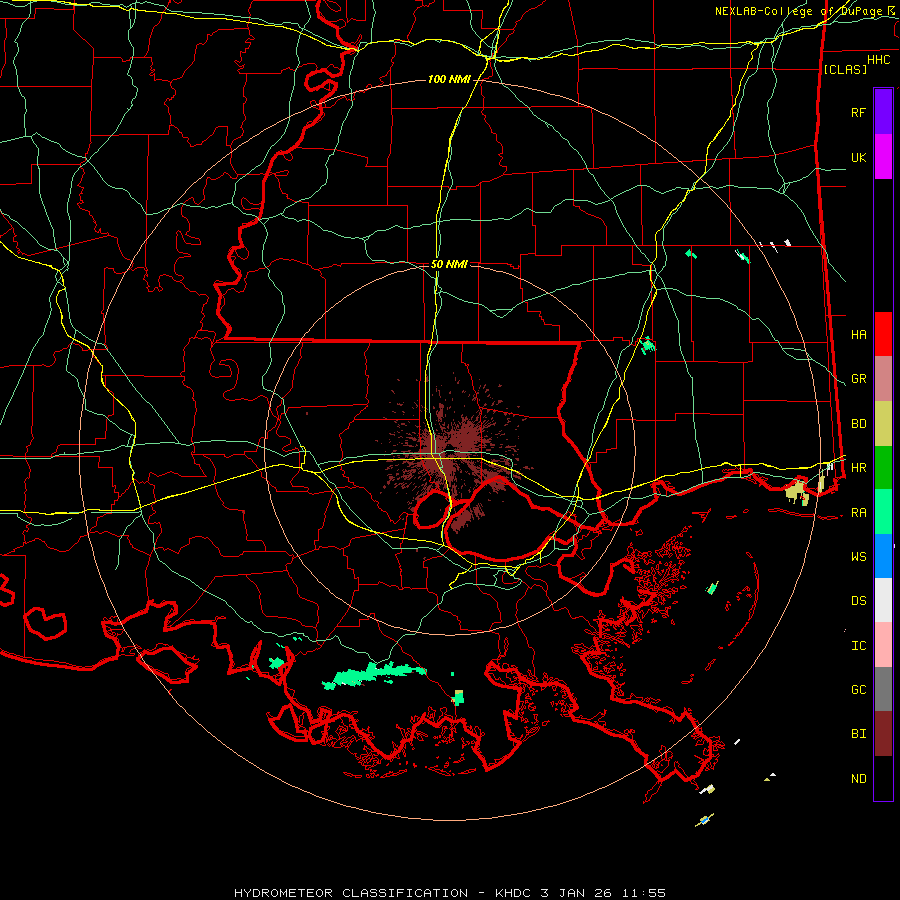Click the NEXLAB-College of DuPage credit text
900x900 pixels.
(x=799, y=11)
